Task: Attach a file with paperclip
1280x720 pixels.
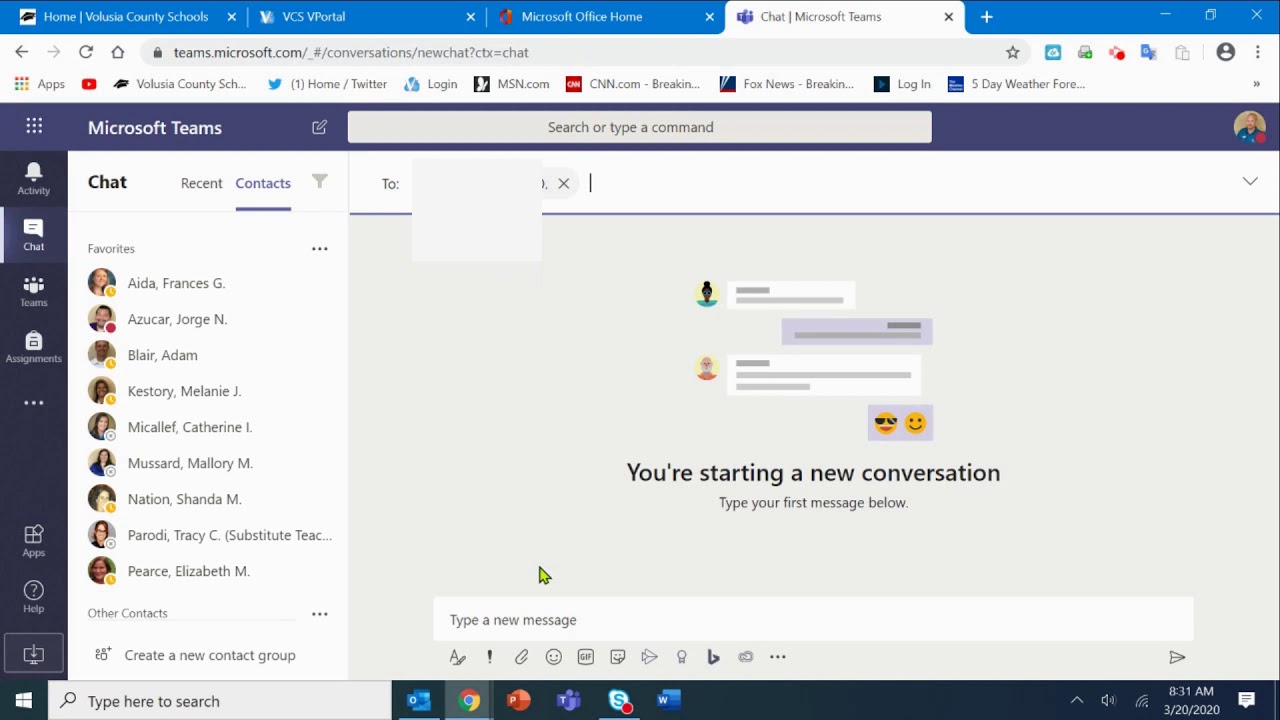Action: (521, 657)
